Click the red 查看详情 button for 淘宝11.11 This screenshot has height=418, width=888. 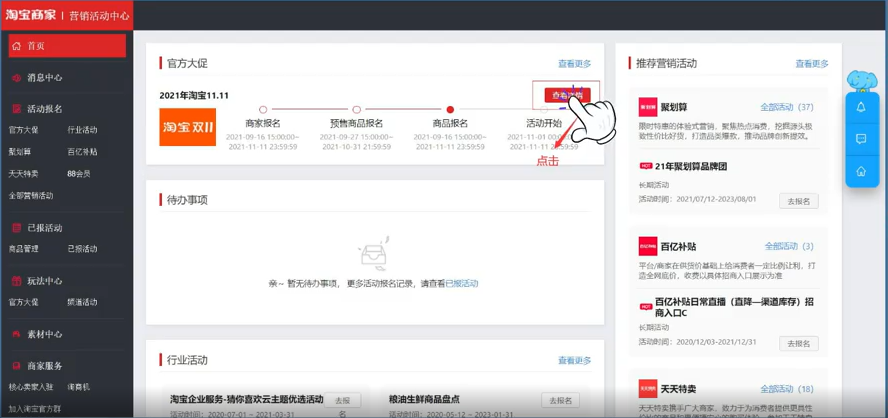tap(567, 95)
